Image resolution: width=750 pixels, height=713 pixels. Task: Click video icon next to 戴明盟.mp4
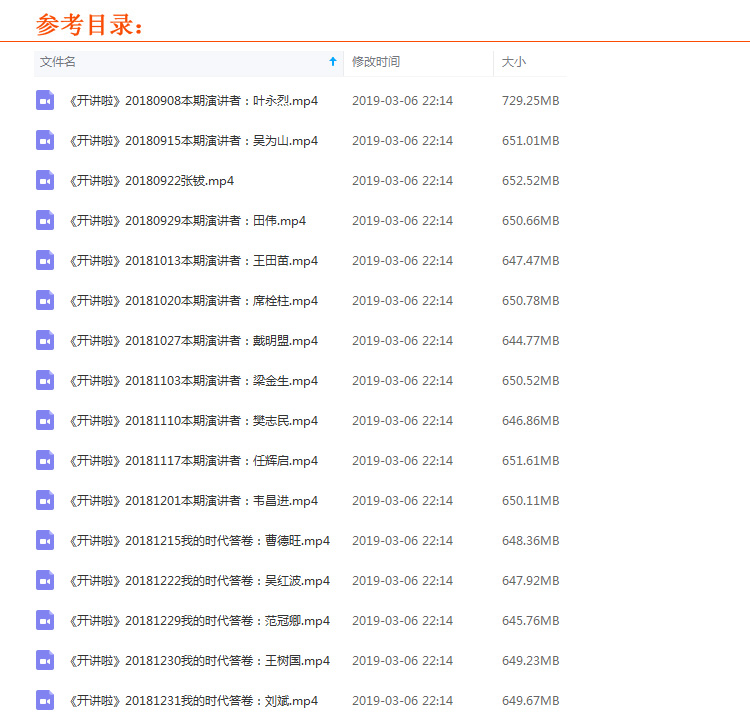coord(45,340)
